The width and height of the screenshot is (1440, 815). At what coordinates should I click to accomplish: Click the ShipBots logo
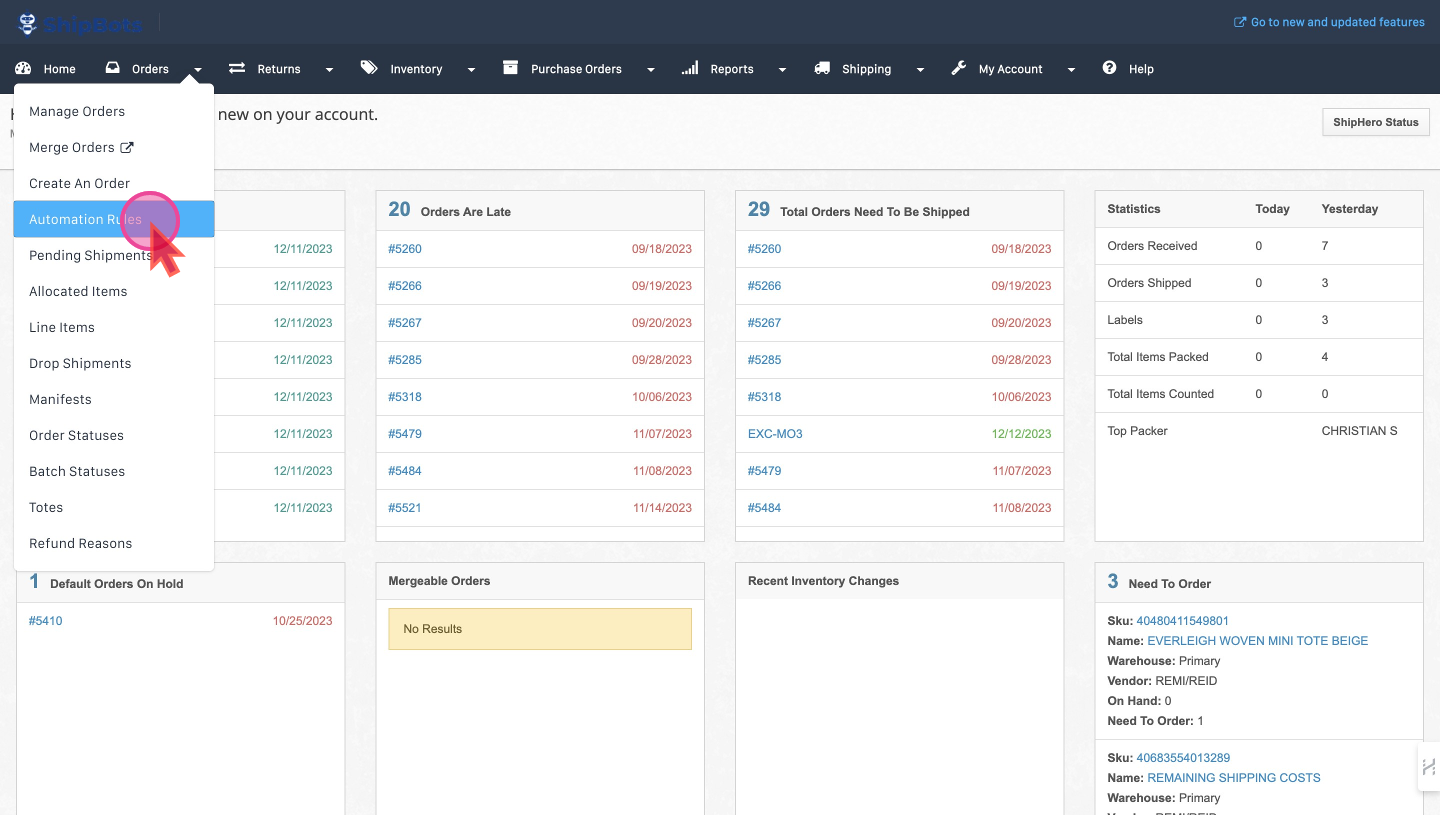point(80,22)
